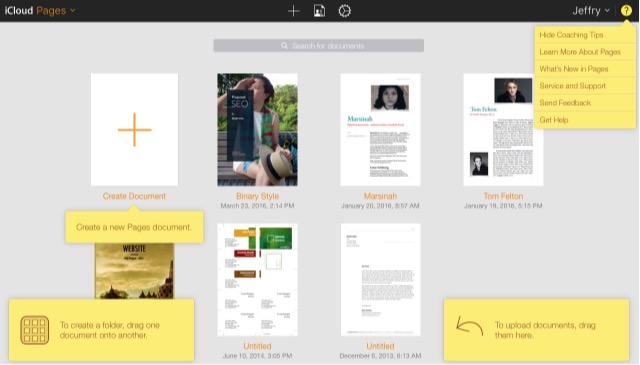Choose Send Feedback from help menu
640x365 pixels.
(585, 103)
